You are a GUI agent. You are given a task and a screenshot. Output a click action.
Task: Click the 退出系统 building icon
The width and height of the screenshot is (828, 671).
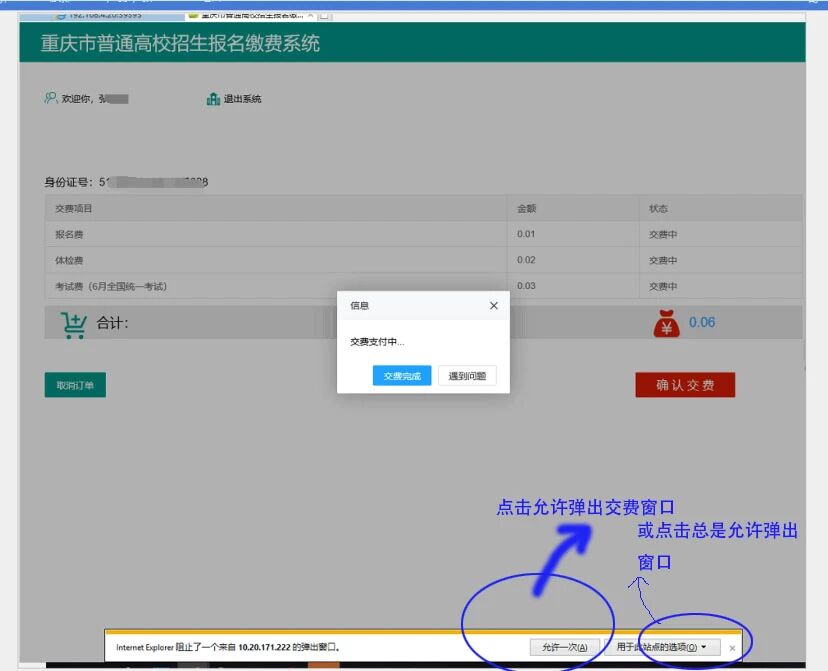[213, 99]
